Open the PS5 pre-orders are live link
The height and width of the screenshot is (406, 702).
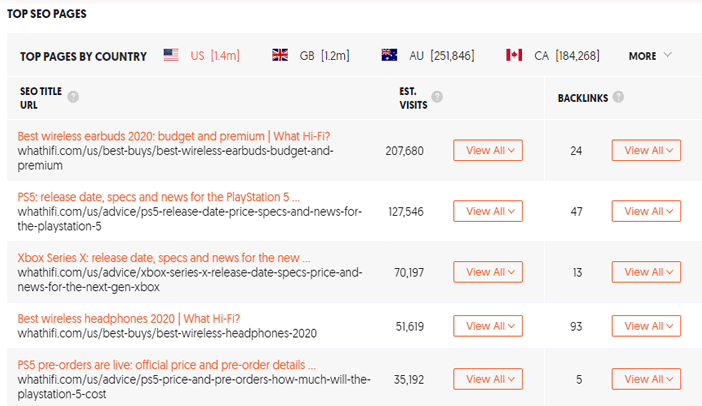click(167, 365)
